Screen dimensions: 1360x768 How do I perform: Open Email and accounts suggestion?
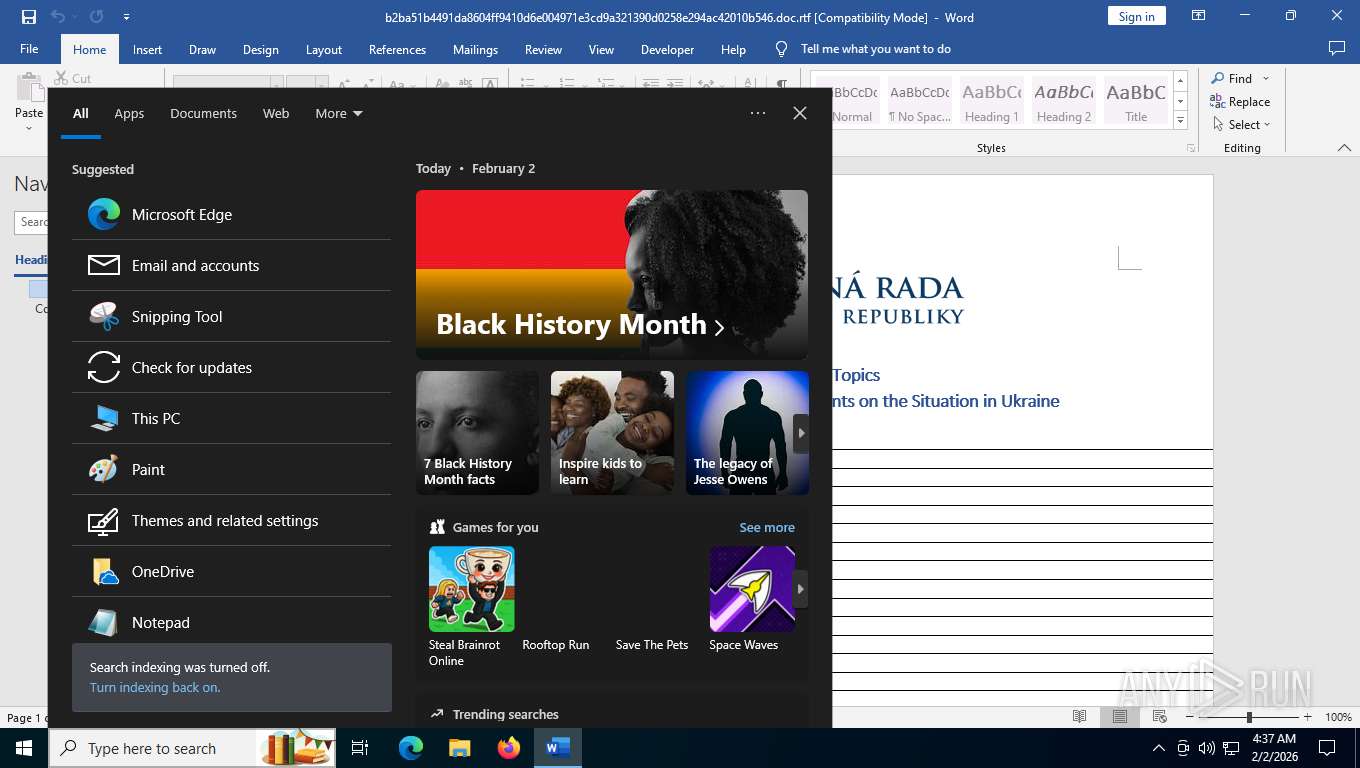coord(231,265)
